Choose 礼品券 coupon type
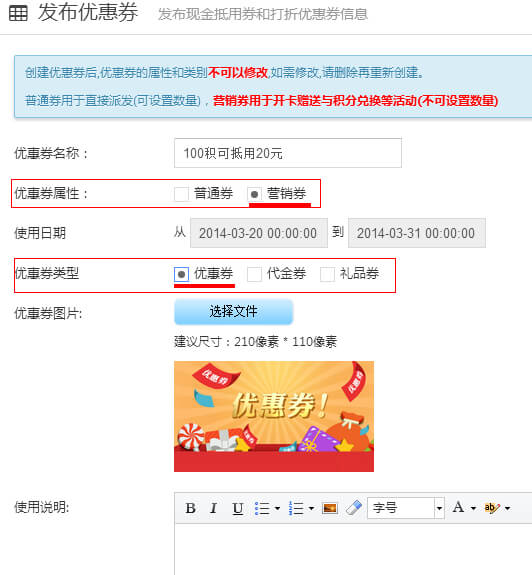The height and width of the screenshot is (575, 532). pos(327,274)
